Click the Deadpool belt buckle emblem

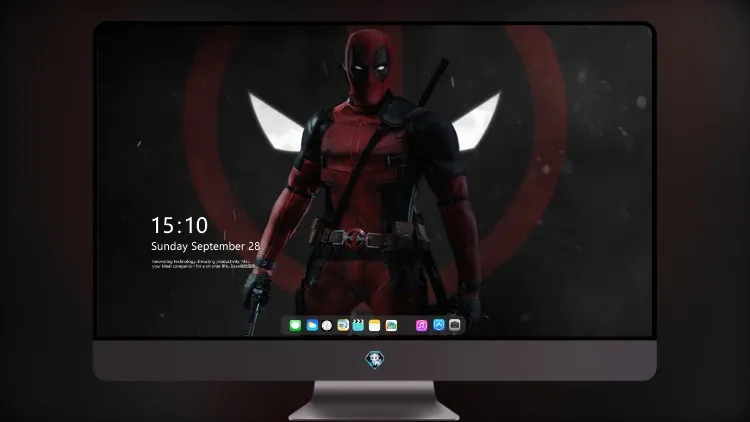tap(354, 238)
